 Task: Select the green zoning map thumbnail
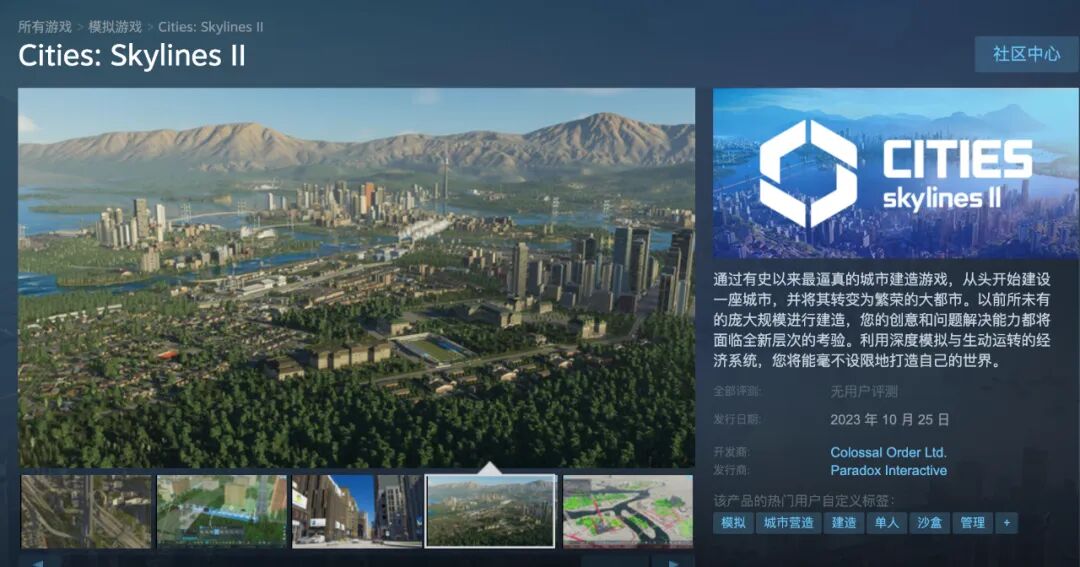click(627, 511)
